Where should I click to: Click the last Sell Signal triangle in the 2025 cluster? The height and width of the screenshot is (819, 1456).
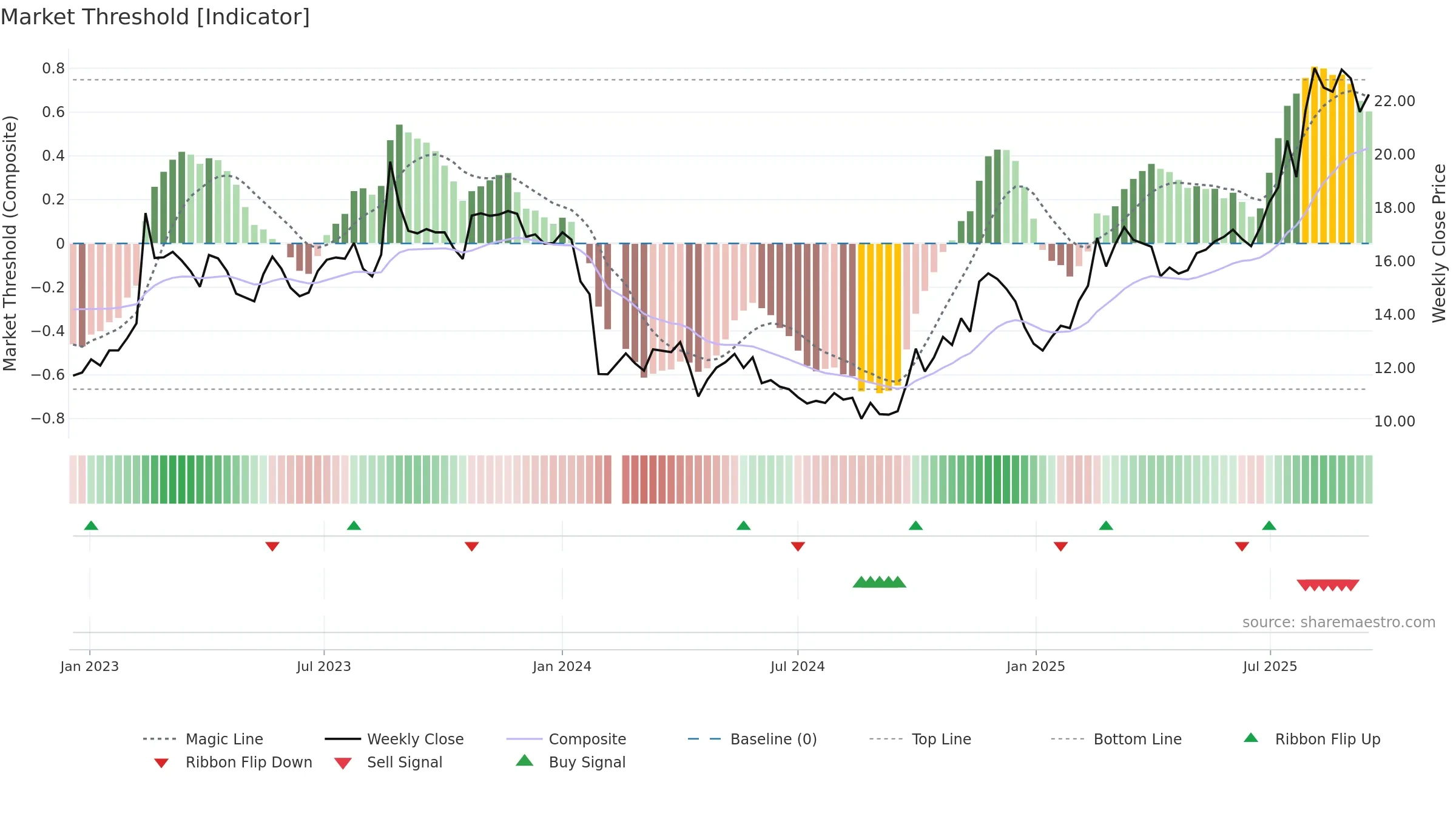(x=1351, y=585)
